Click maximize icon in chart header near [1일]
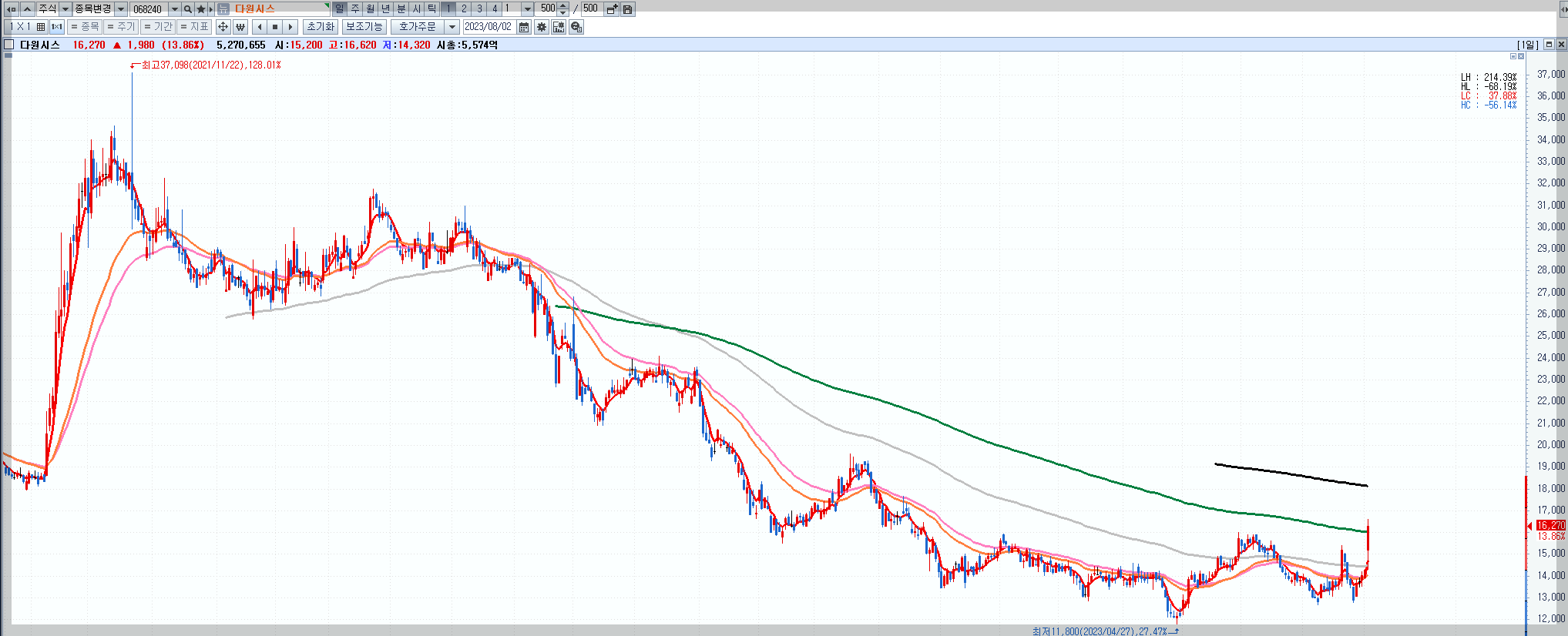Viewport: 1568px width, 636px height. (1549, 45)
